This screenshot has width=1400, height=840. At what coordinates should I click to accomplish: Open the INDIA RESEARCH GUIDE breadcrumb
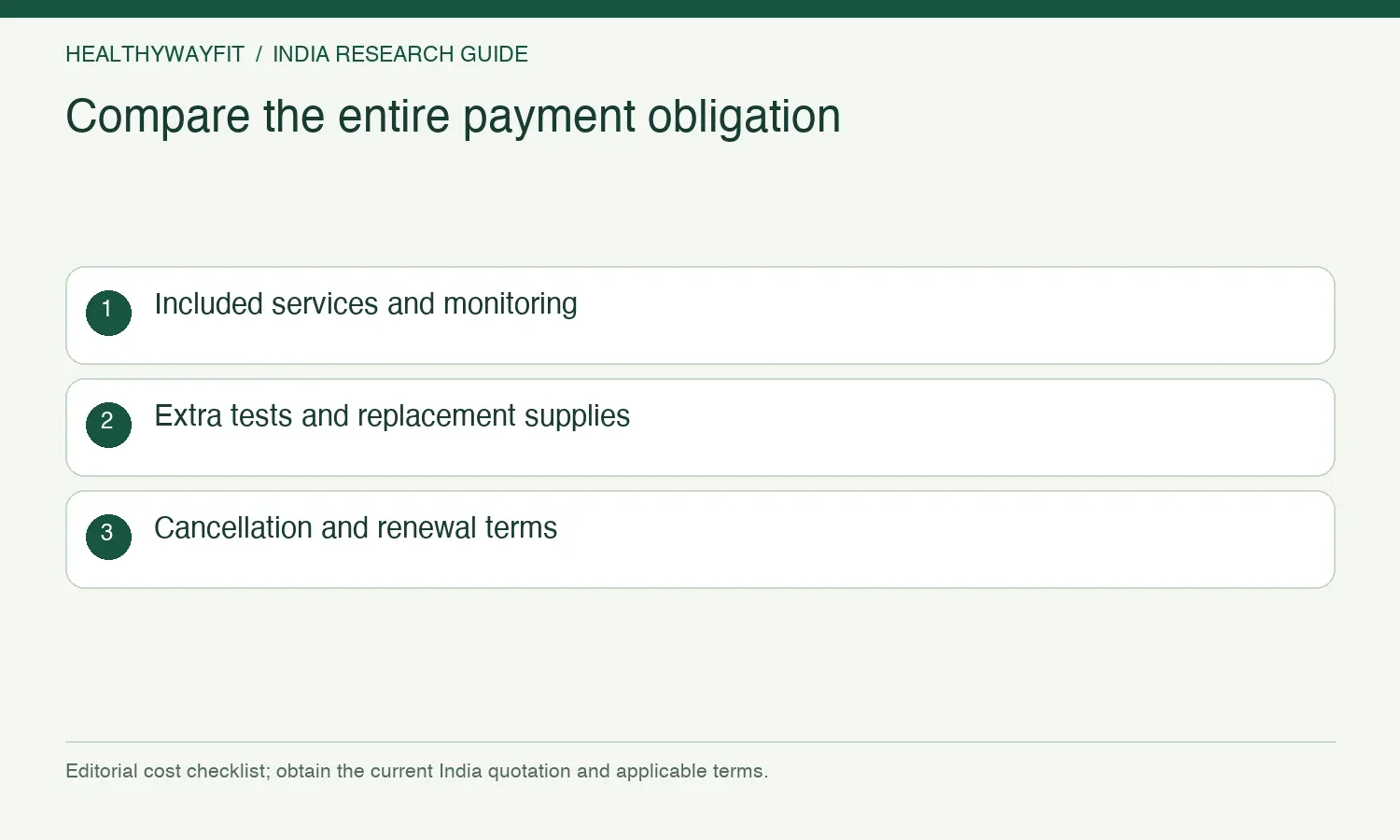400,54
